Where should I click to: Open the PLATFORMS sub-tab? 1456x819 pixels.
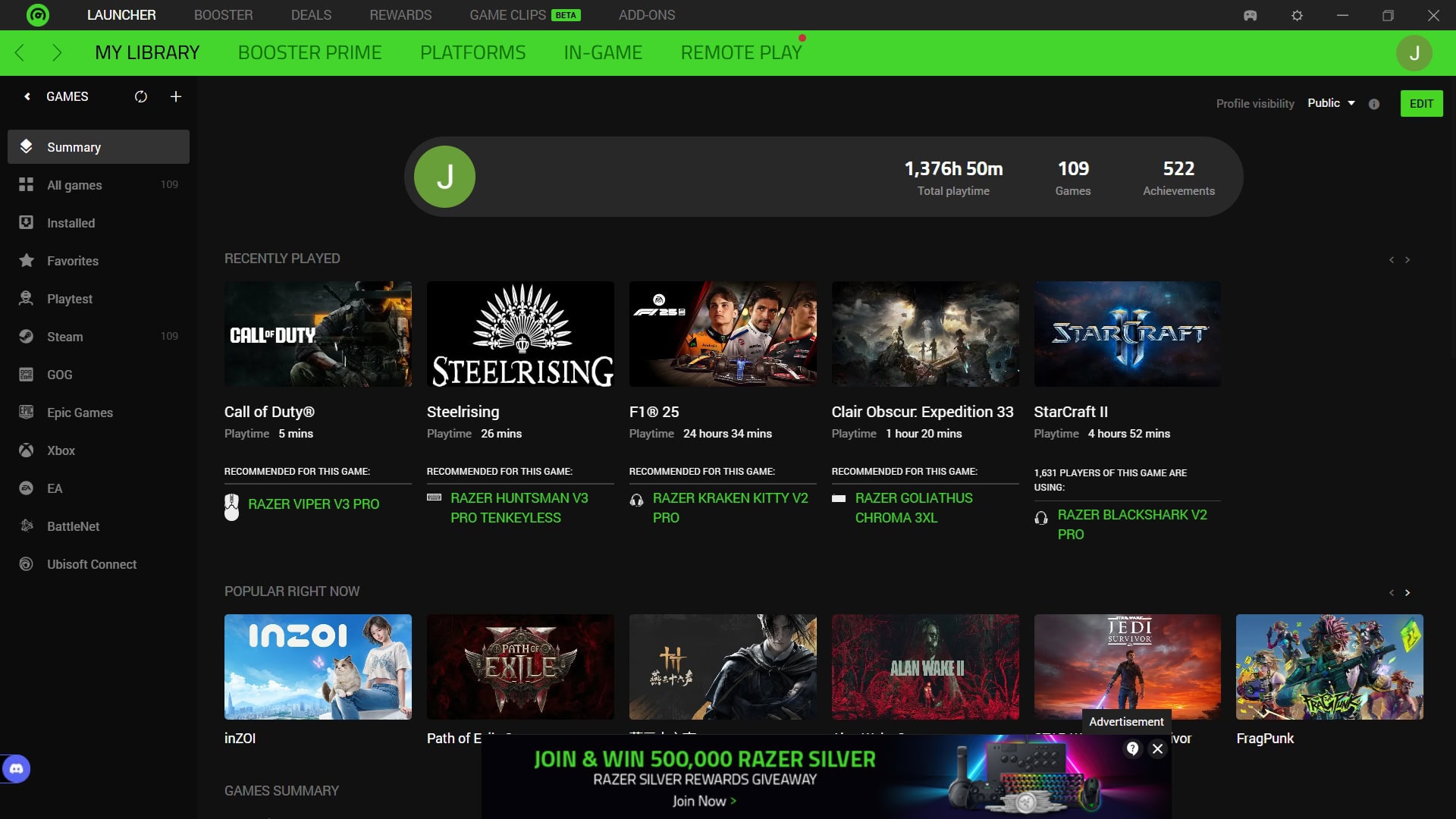pyautogui.click(x=472, y=52)
